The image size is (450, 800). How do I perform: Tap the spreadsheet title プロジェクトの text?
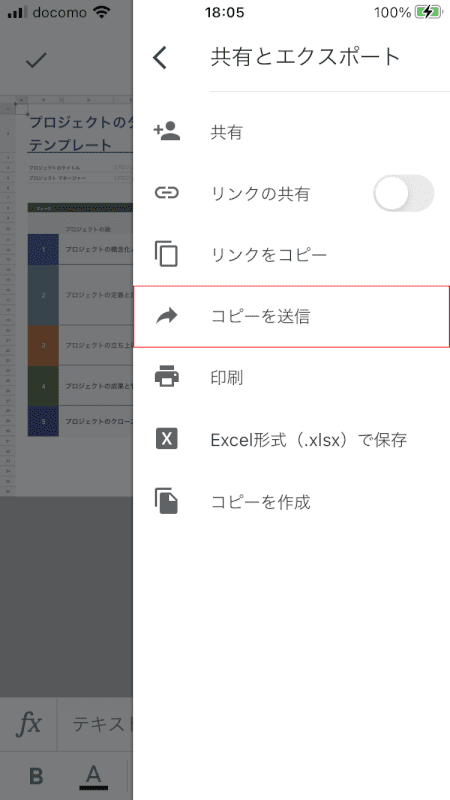tap(80, 122)
